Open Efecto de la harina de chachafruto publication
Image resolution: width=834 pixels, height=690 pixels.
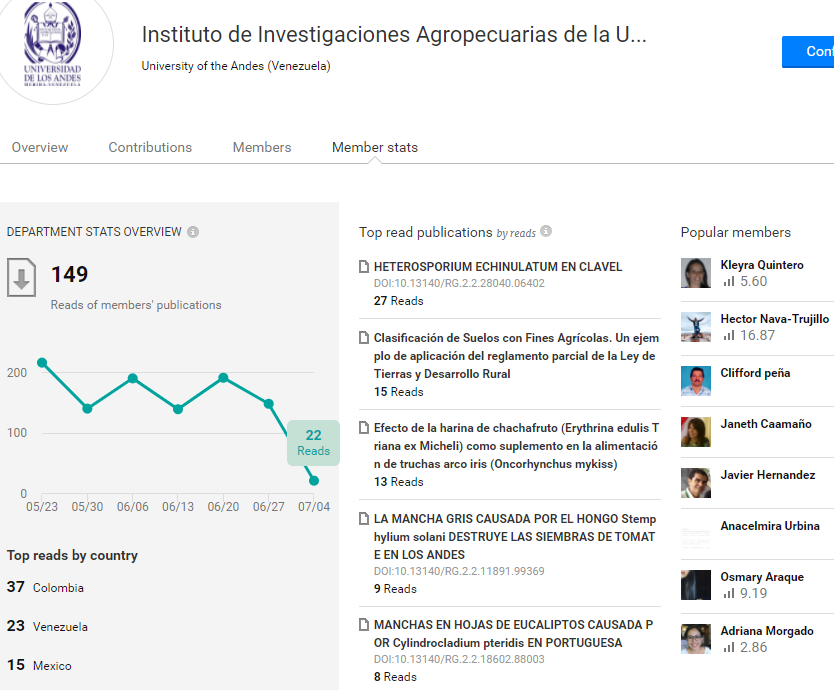(x=516, y=446)
